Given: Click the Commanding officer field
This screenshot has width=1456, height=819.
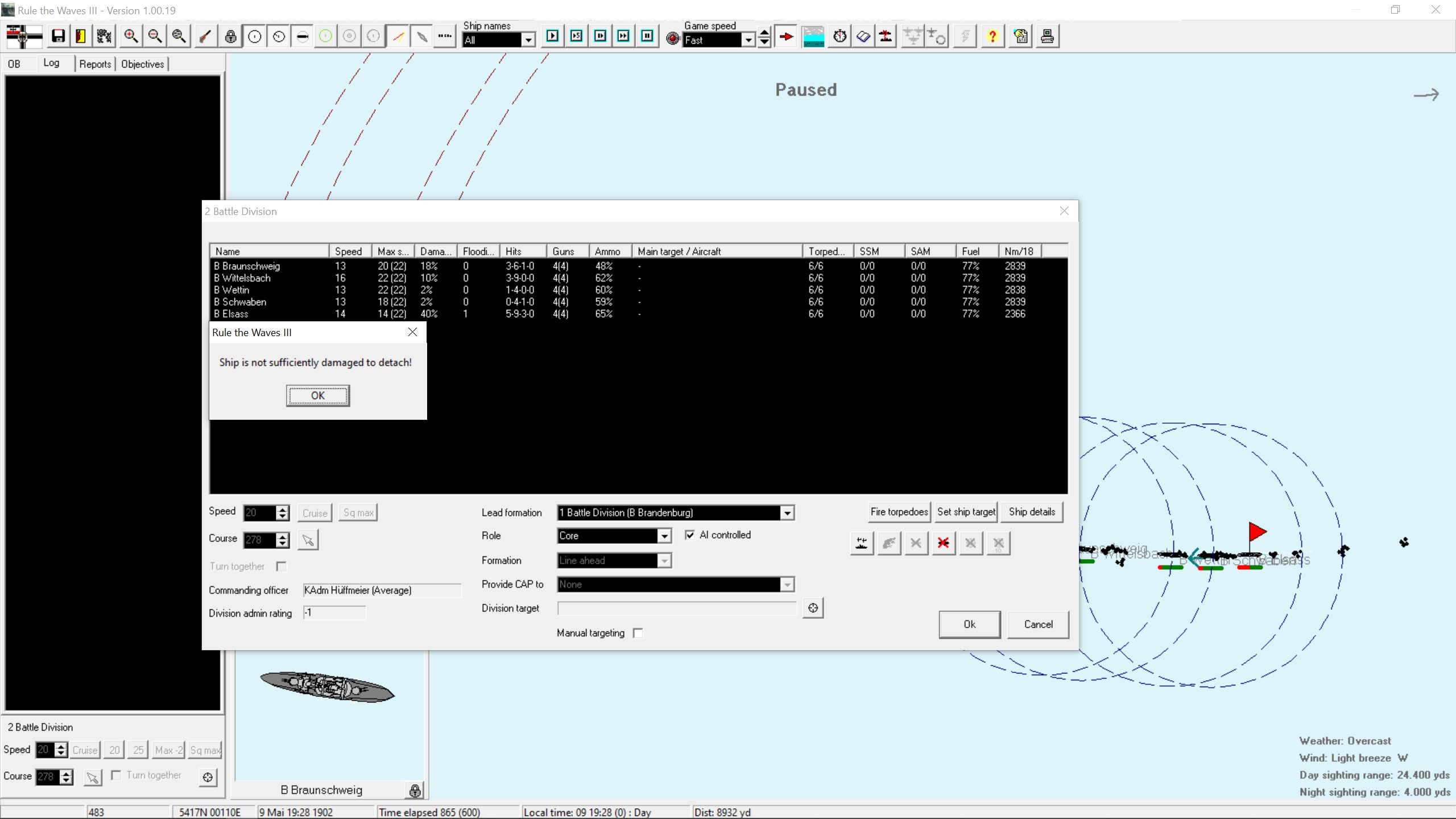Looking at the screenshot, I should [x=382, y=590].
